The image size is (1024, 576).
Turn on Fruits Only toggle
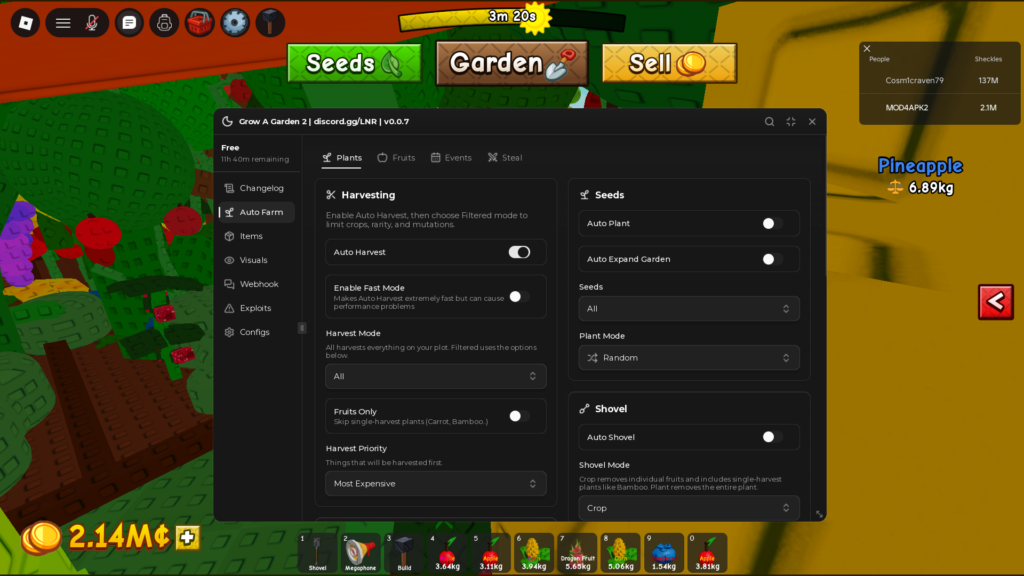[x=519, y=416]
